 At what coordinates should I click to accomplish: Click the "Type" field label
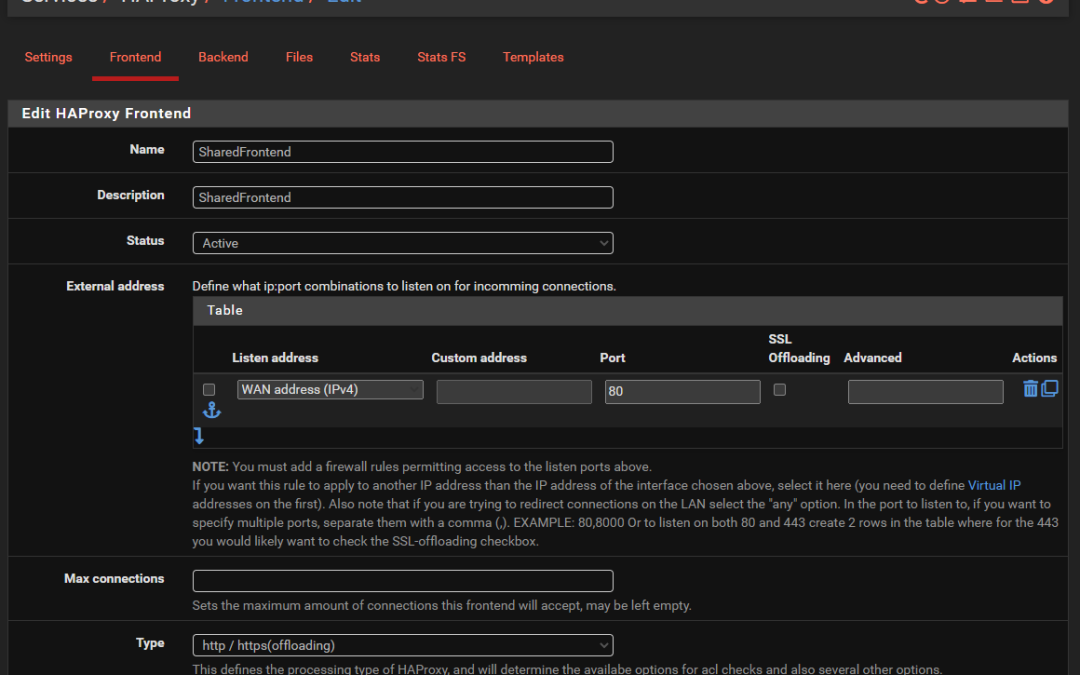coord(150,643)
